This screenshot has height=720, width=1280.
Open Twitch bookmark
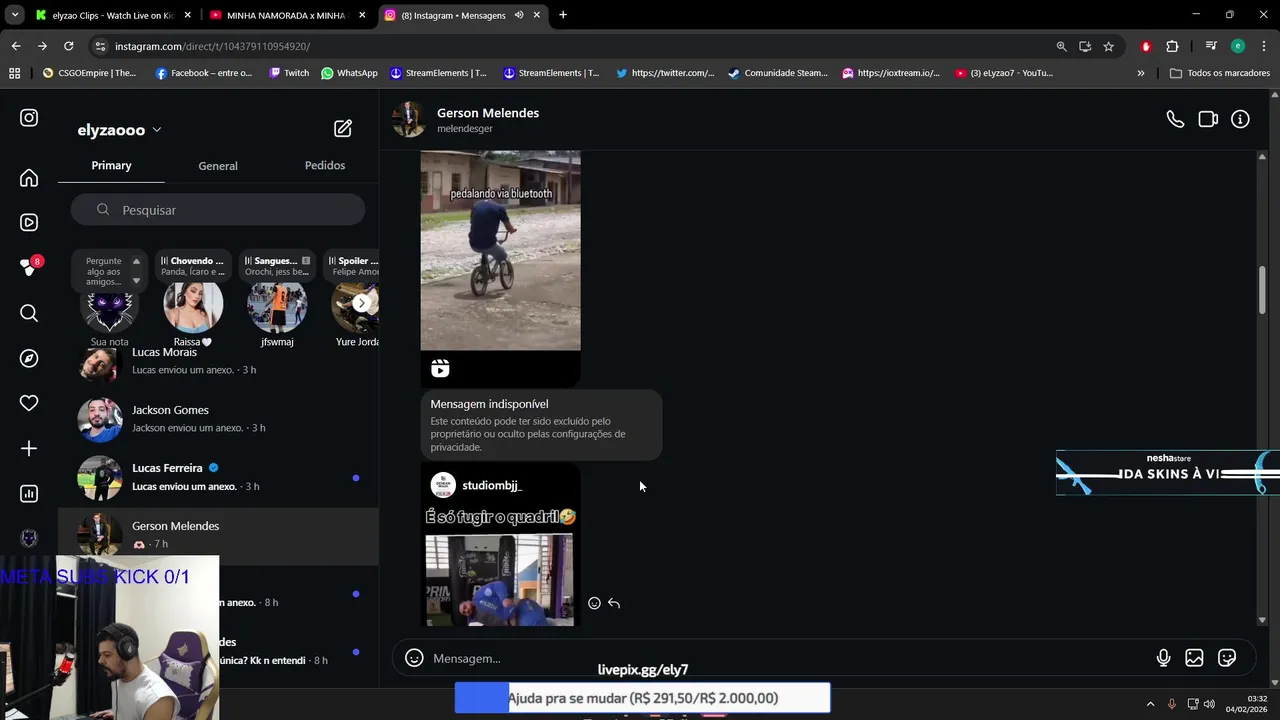click(x=289, y=73)
